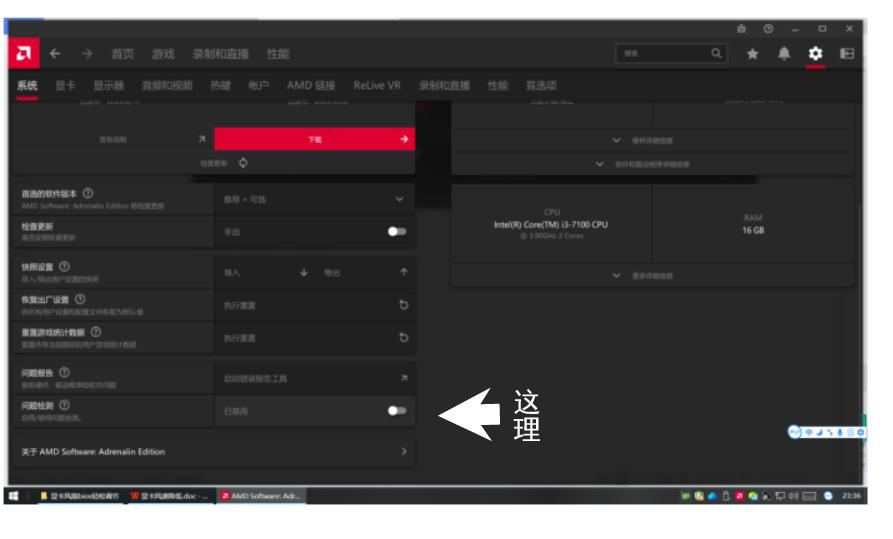Go back with the left arrow

55,54
